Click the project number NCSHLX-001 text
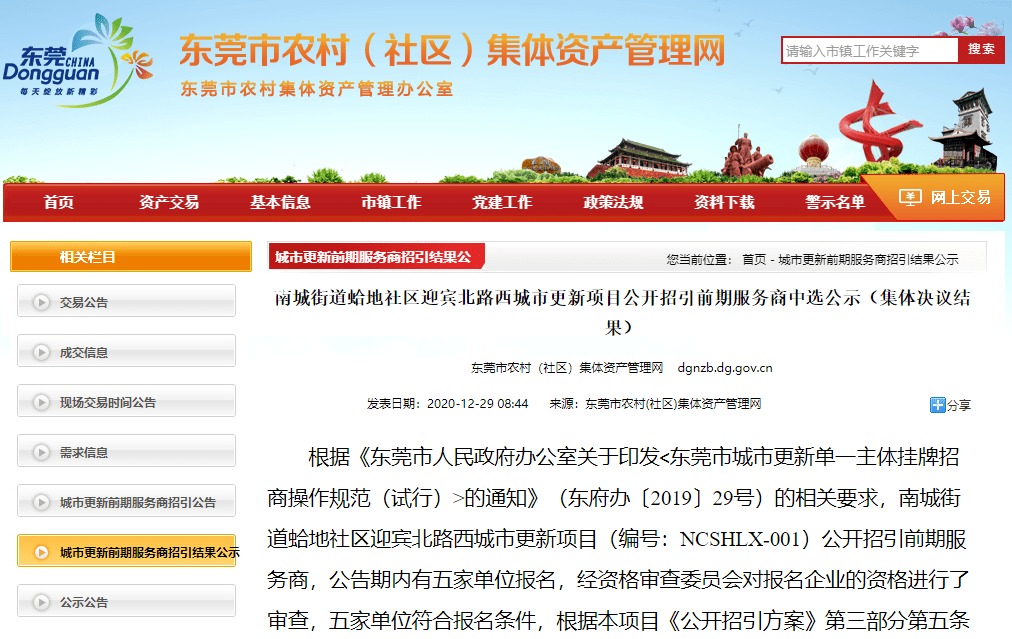This screenshot has height=639, width=1012. pos(740,539)
